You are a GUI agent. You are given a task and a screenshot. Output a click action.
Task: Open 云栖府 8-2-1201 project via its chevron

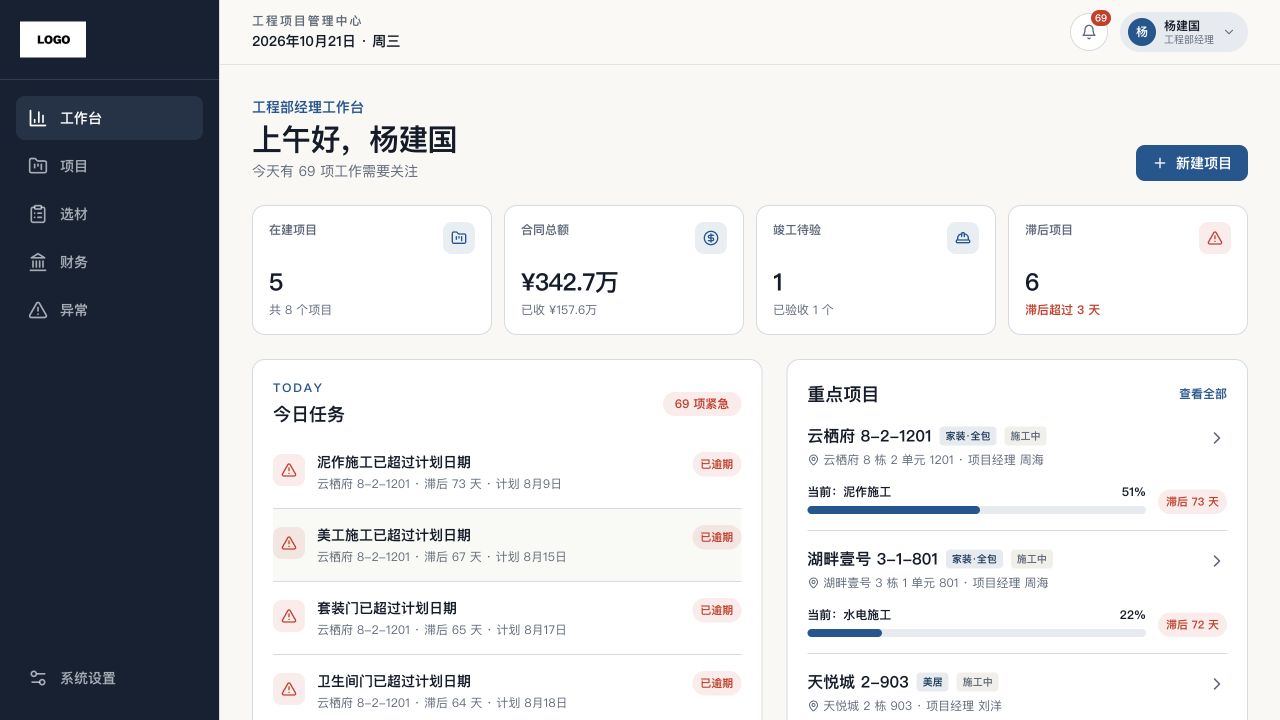point(1217,438)
